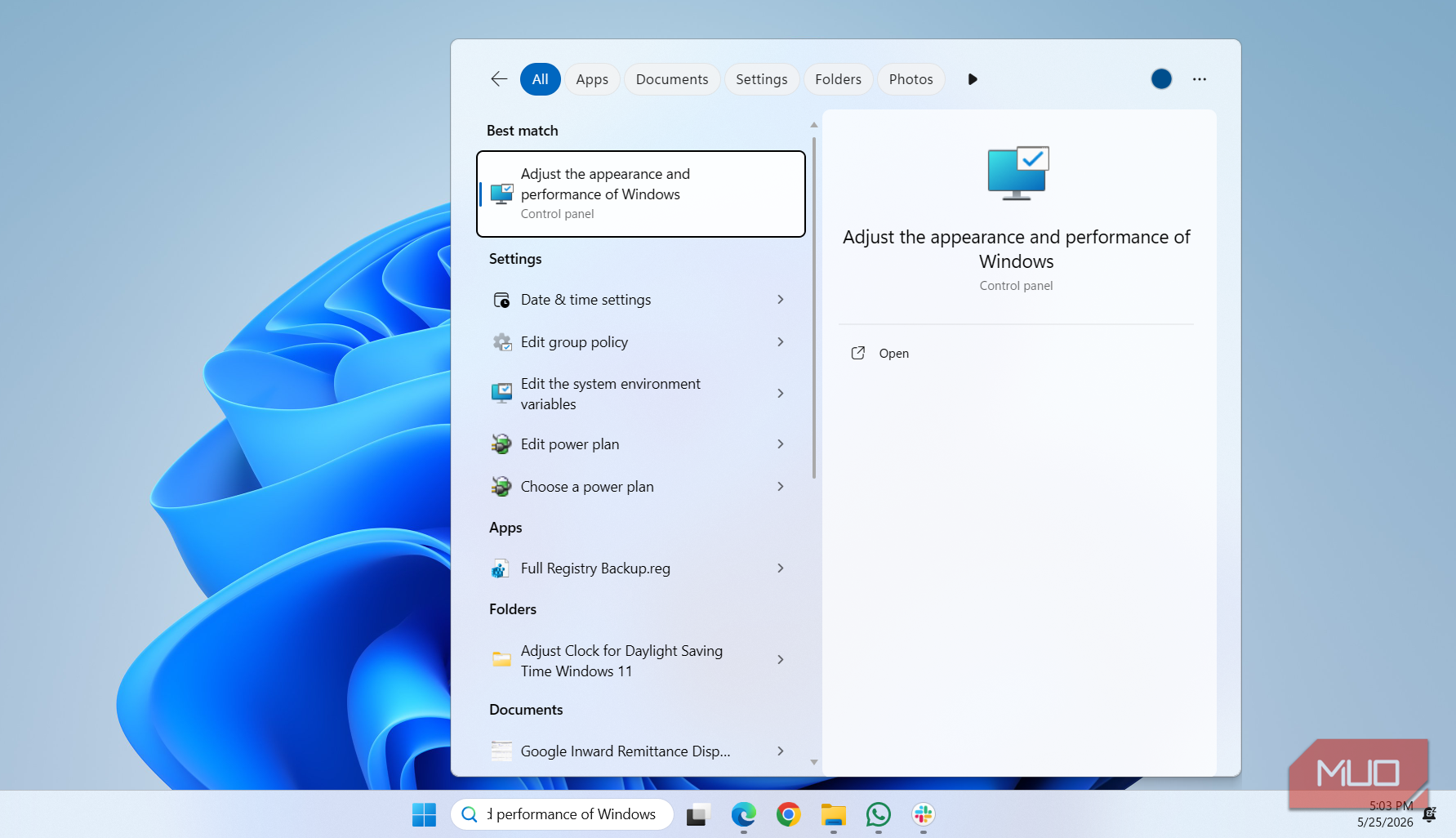Click the Google Inward Remittance document icon
The height and width of the screenshot is (838, 1456).
pyautogui.click(x=501, y=751)
